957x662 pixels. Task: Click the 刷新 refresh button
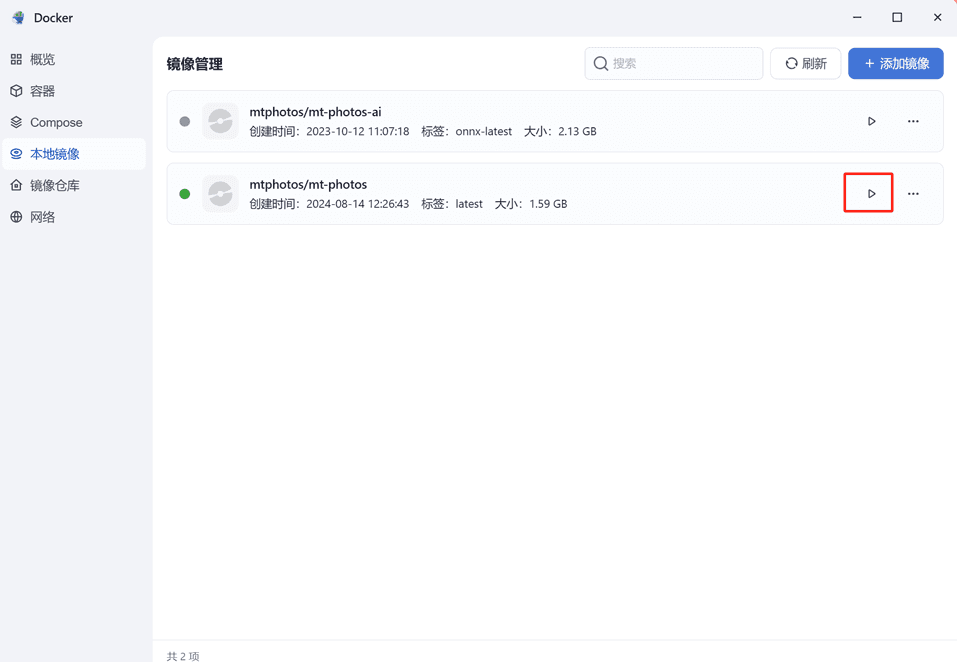point(806,63)
